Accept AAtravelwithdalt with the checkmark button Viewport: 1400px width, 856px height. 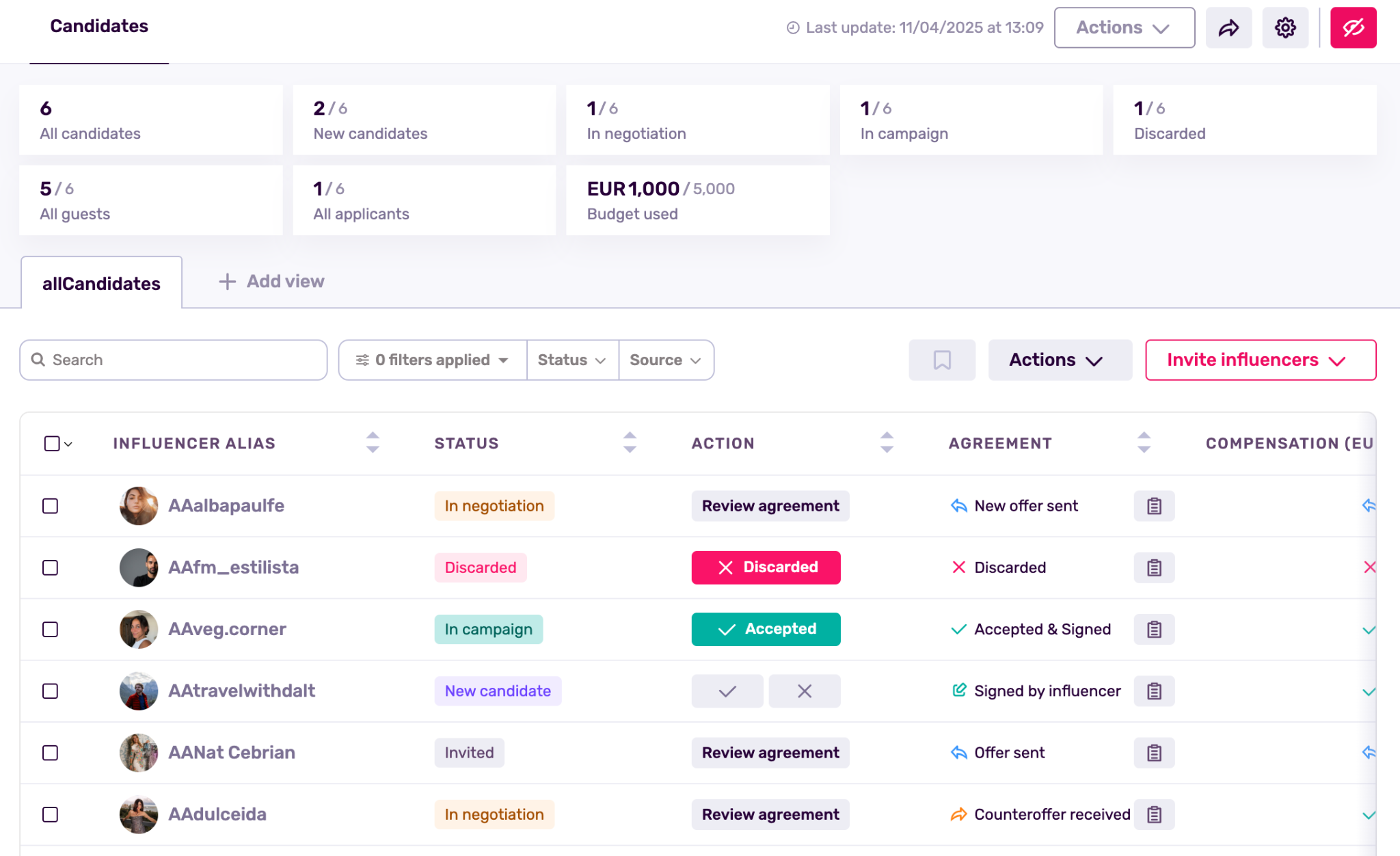pyautogui.click(x=727, y=691)
